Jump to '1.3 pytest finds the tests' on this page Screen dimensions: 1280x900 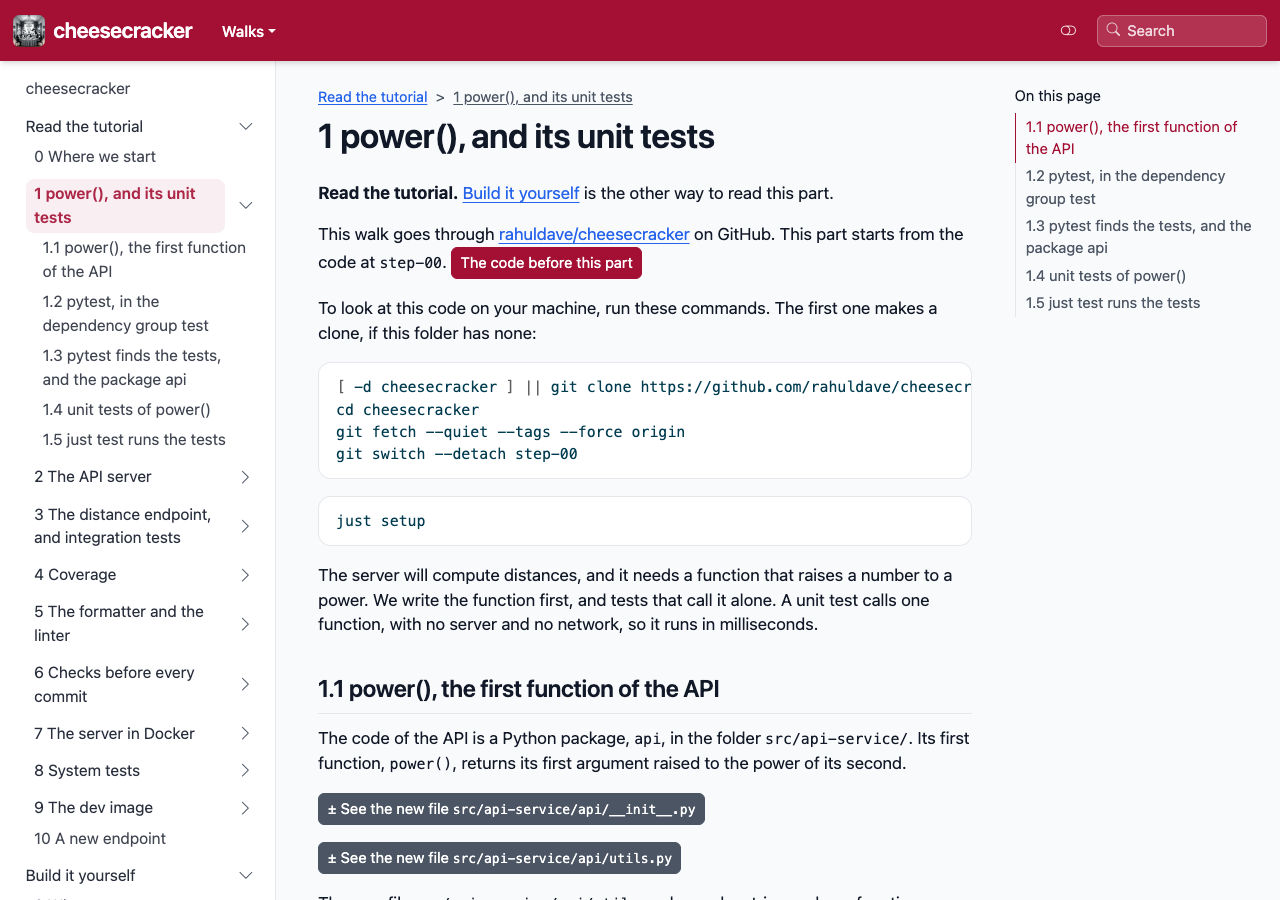coord(1139,237)
